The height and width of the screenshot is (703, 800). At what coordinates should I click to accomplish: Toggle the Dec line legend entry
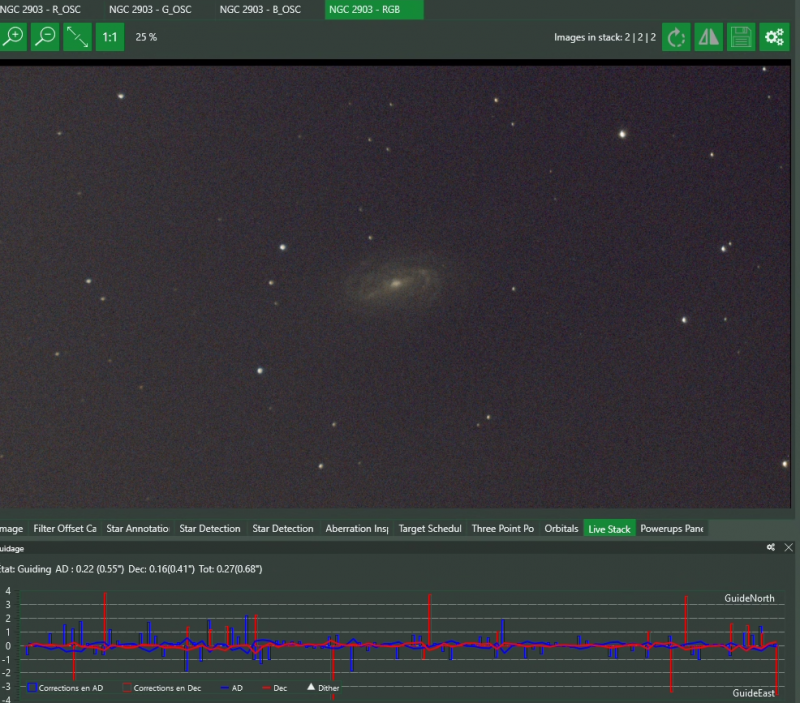[274, 688]
